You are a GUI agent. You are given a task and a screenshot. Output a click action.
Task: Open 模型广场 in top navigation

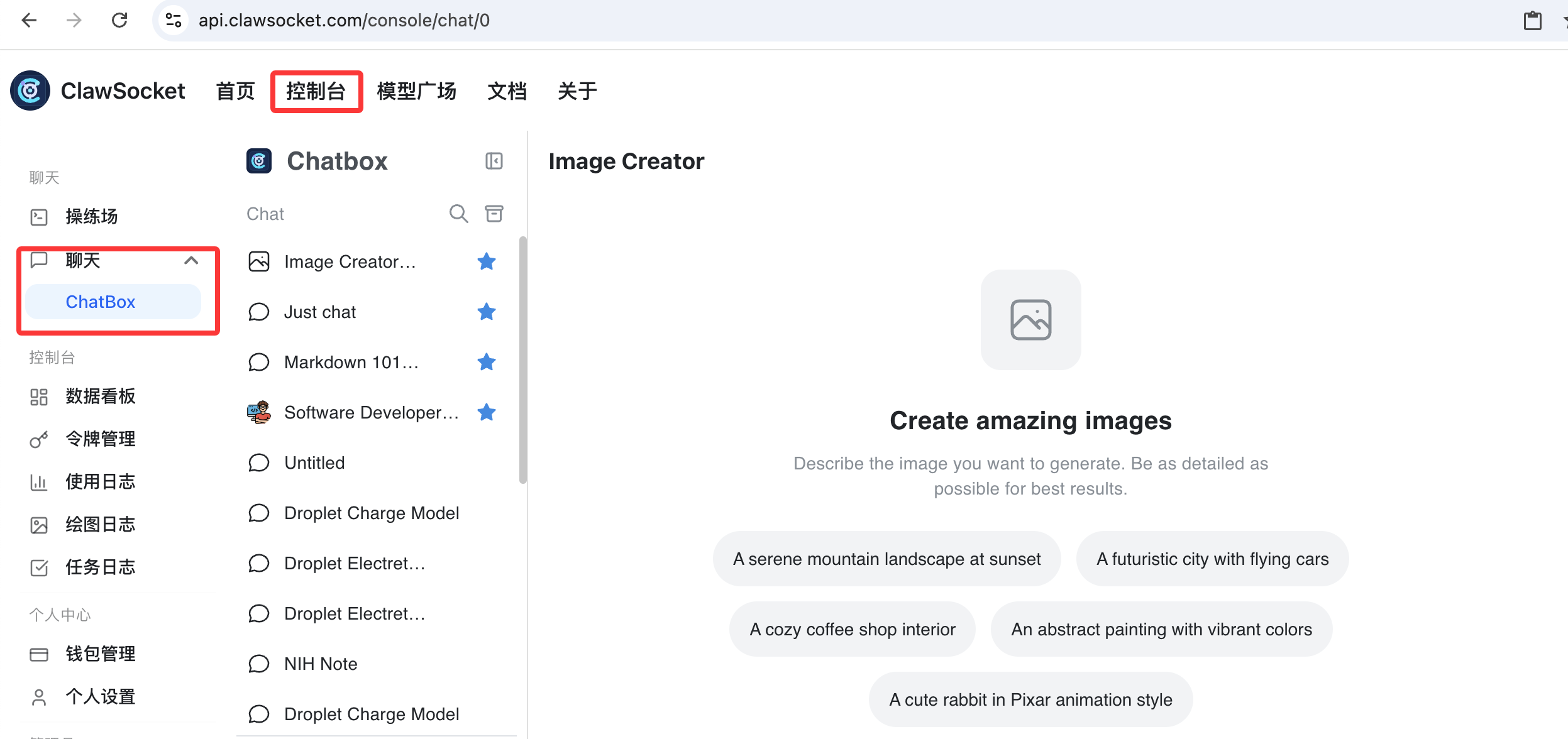(416, 91)
